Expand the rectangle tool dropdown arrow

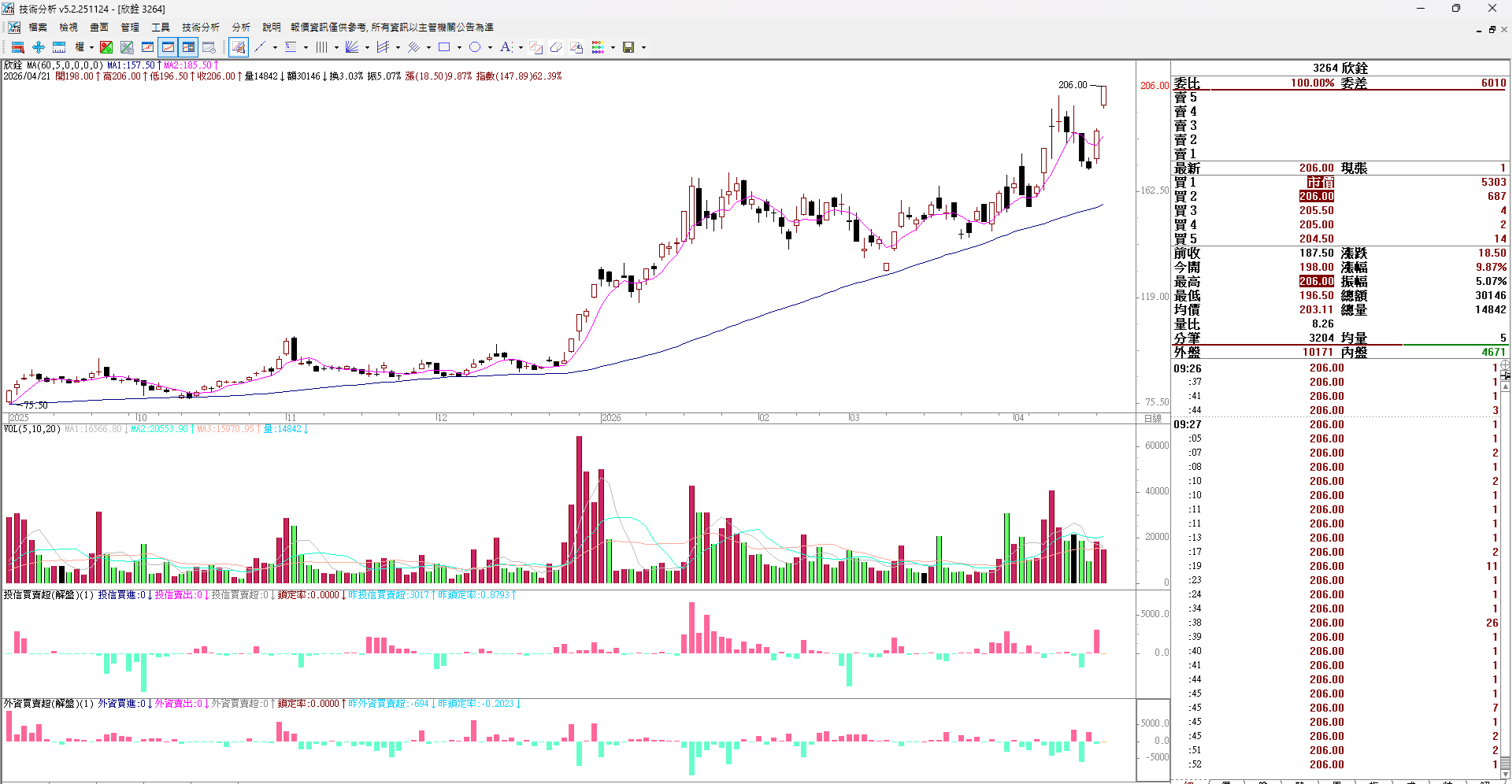point(459,47)
